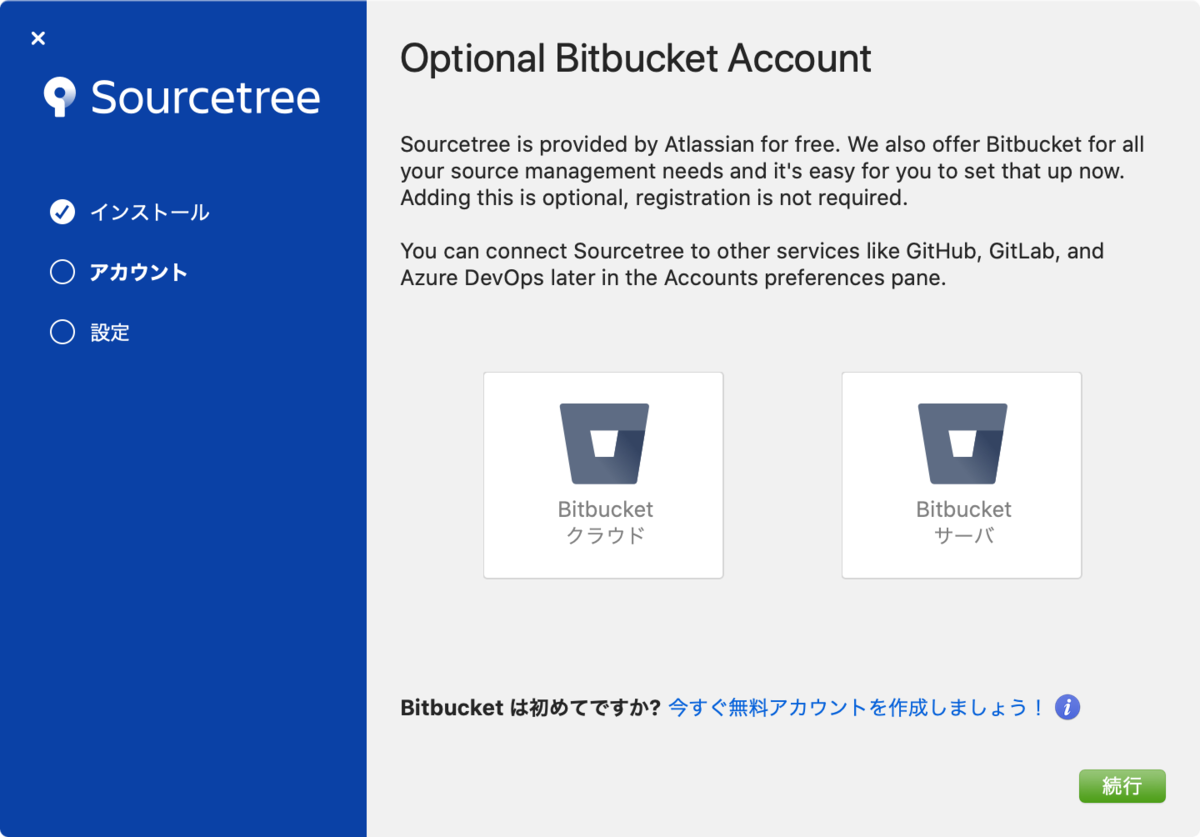Click the empty circle beside アカウント
The image size is (1200, 837).
point(62,272)
